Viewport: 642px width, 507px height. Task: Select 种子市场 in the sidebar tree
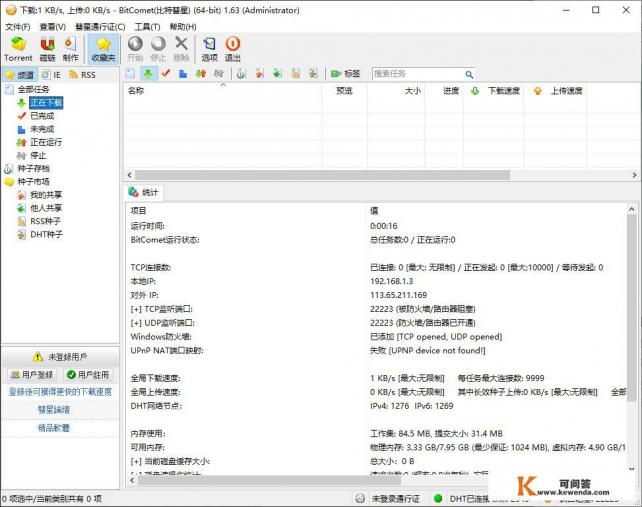[33, 181]
